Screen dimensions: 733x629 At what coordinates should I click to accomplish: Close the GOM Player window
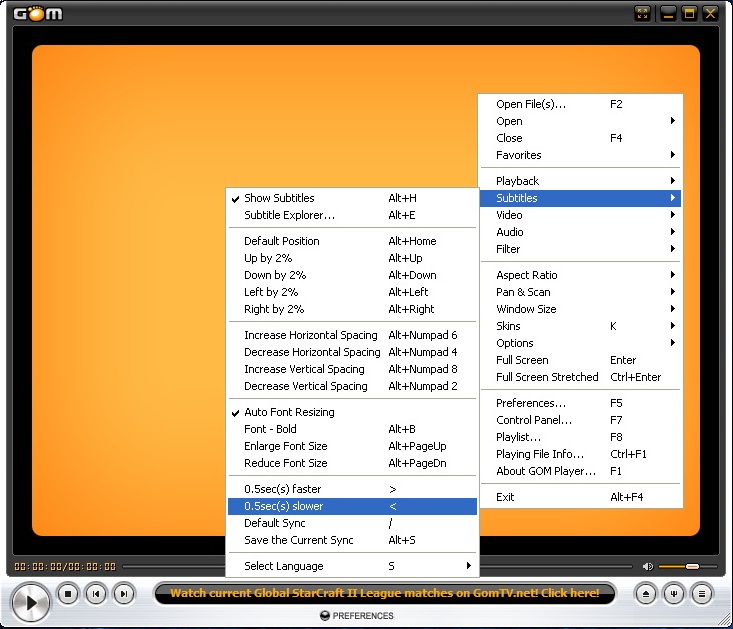(710, 13)
